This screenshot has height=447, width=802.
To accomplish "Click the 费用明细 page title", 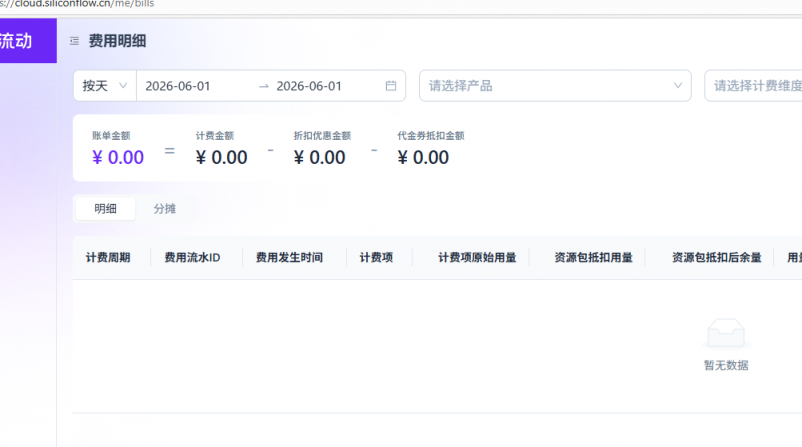I will (118, 41).
